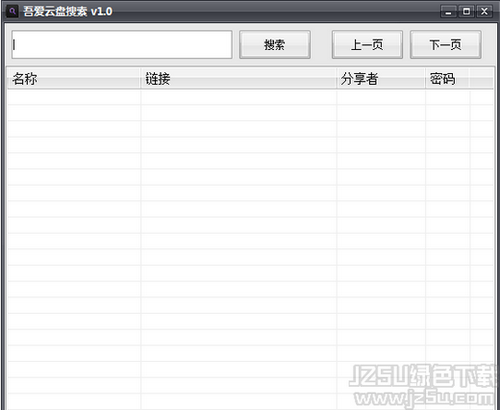Screen dimensions: 500x410
Task: Sort by the 密码 column header
Action: click(448, 79)
